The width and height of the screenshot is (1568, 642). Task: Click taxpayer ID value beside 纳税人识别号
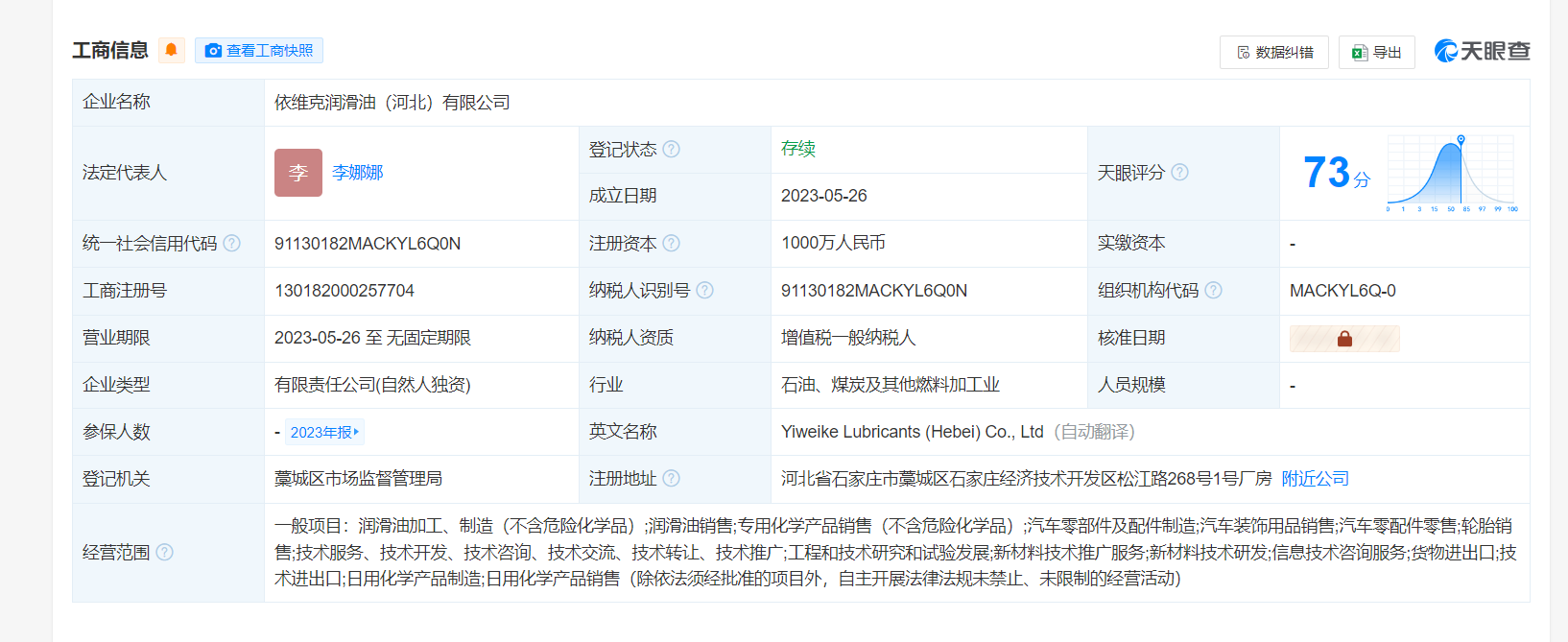pos(874,291)
